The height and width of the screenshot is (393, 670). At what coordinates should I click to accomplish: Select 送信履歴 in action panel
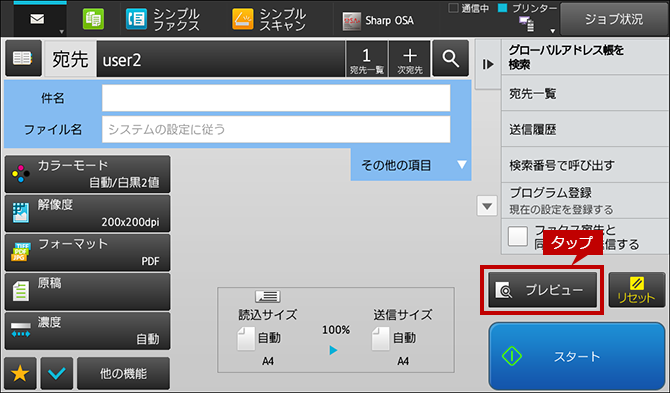[x=585, y=129]
